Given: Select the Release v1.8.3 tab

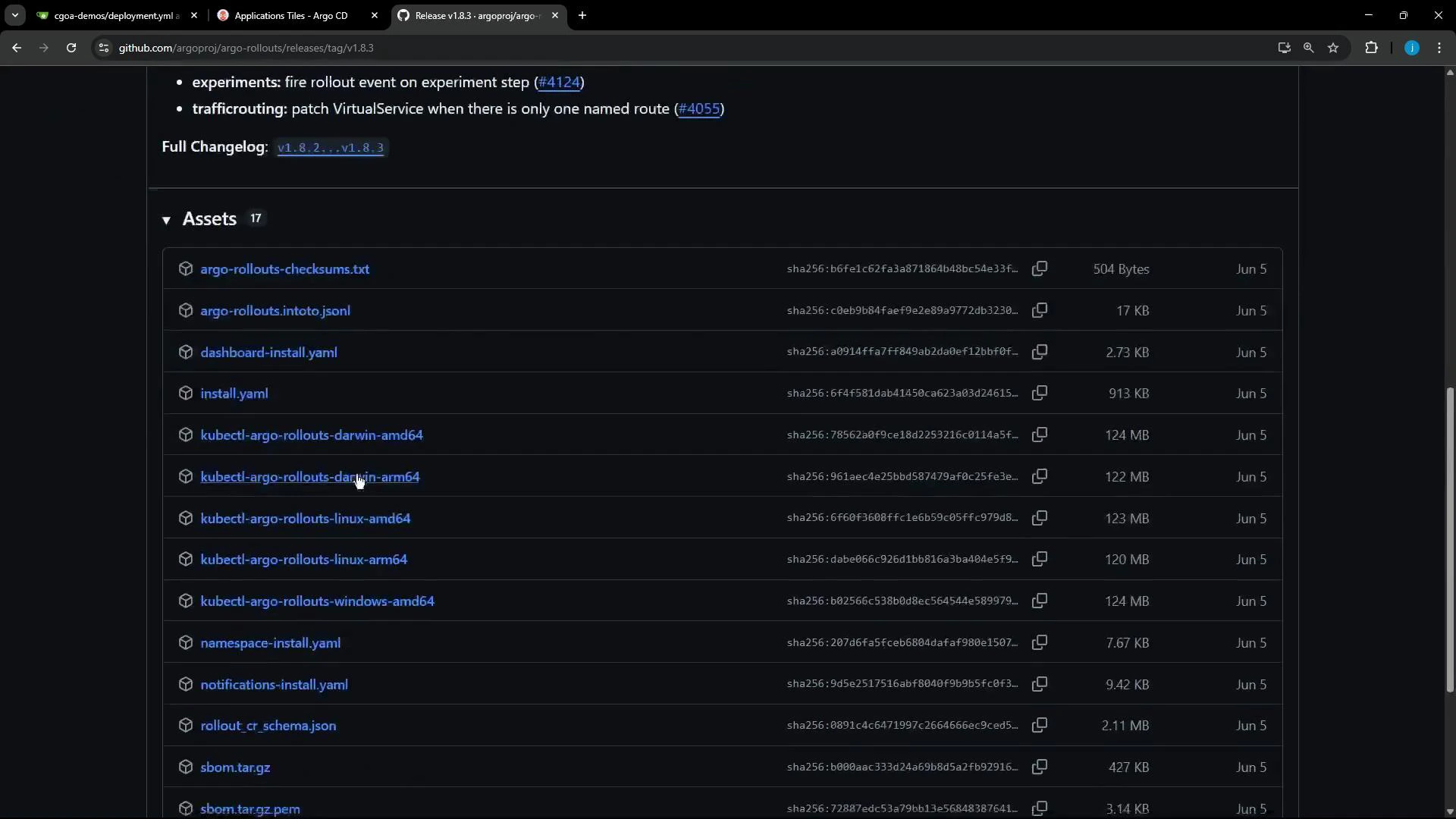Looking at the screenshot, I should tap(477, 15).
